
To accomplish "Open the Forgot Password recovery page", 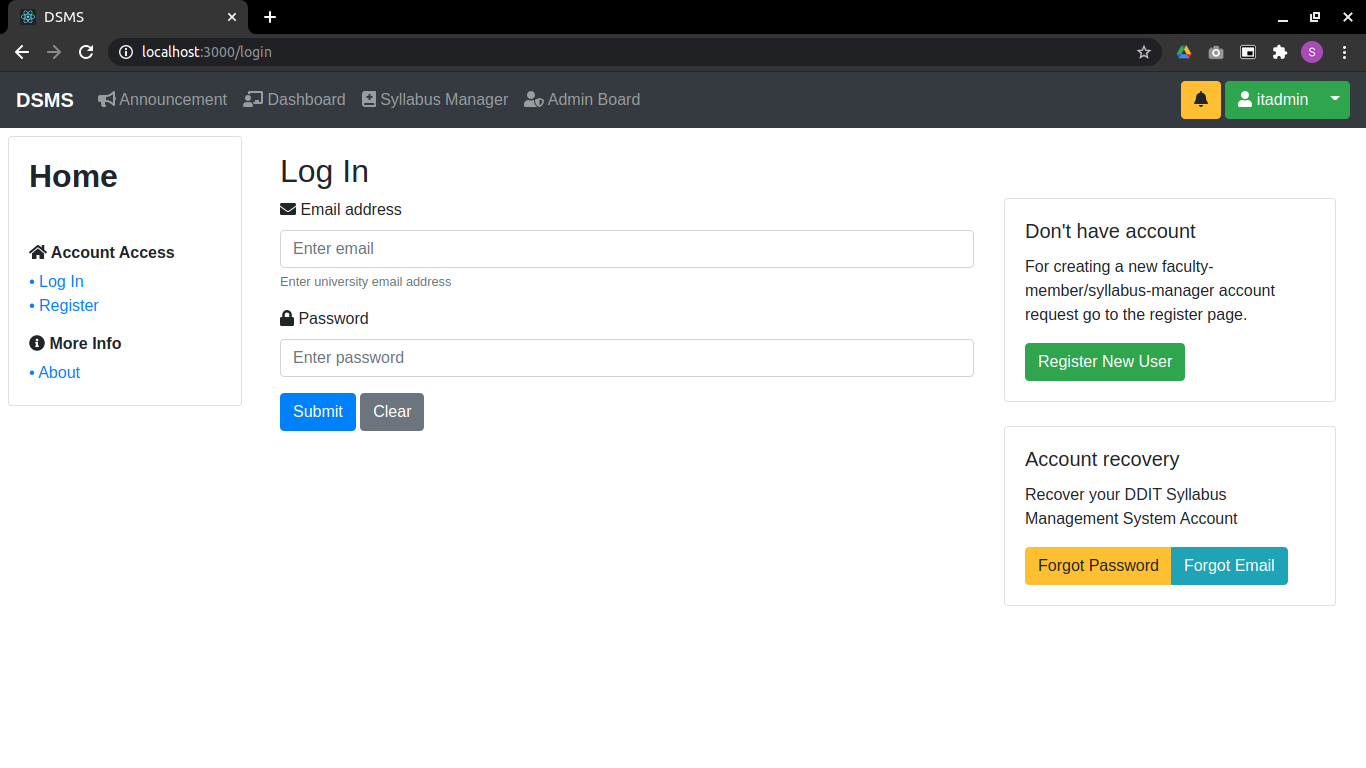I will click(x=1097, y=565).
